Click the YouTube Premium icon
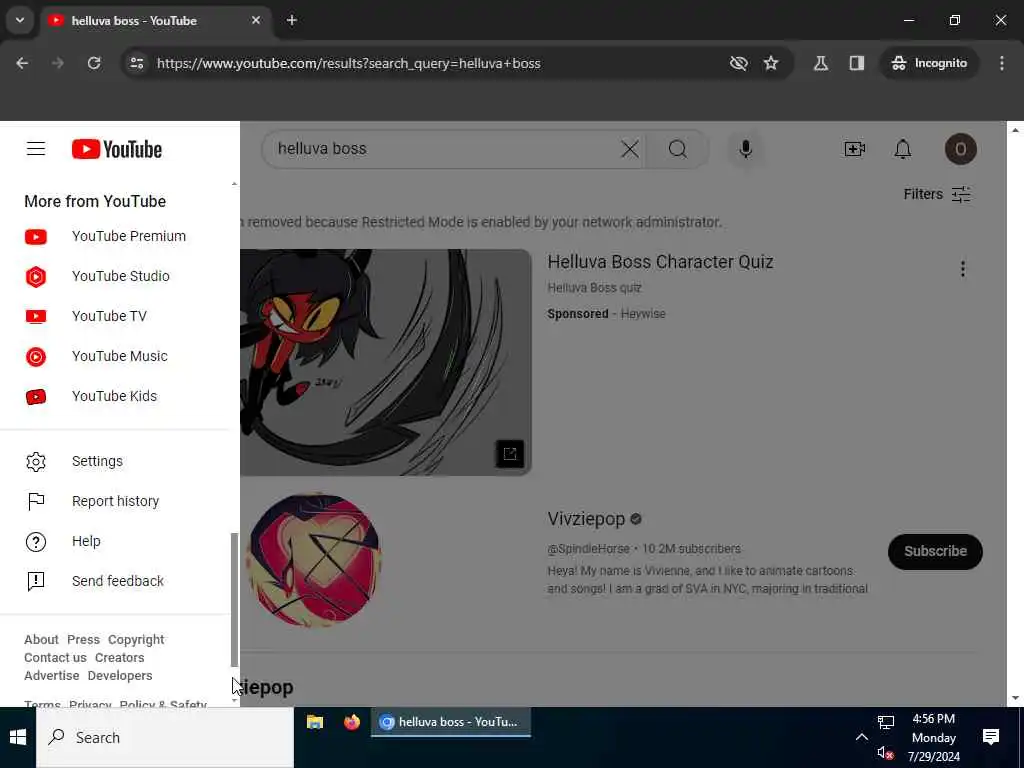Image resolution: width=1024 pixels, height=768 pixels. coord(36,236)
